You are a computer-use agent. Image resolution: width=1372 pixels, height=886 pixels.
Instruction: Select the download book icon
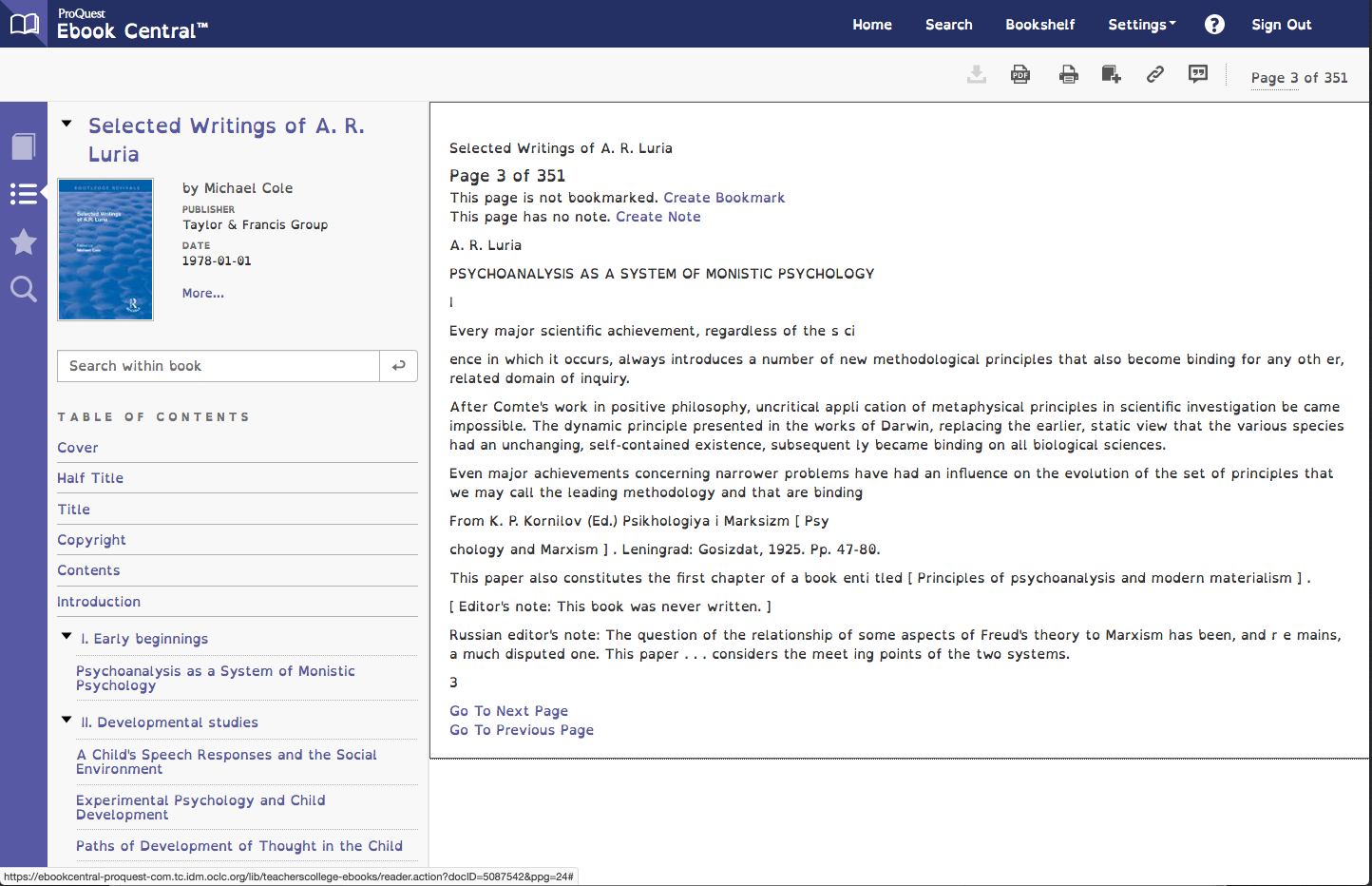pyautogui.click(x=977, y=74)
